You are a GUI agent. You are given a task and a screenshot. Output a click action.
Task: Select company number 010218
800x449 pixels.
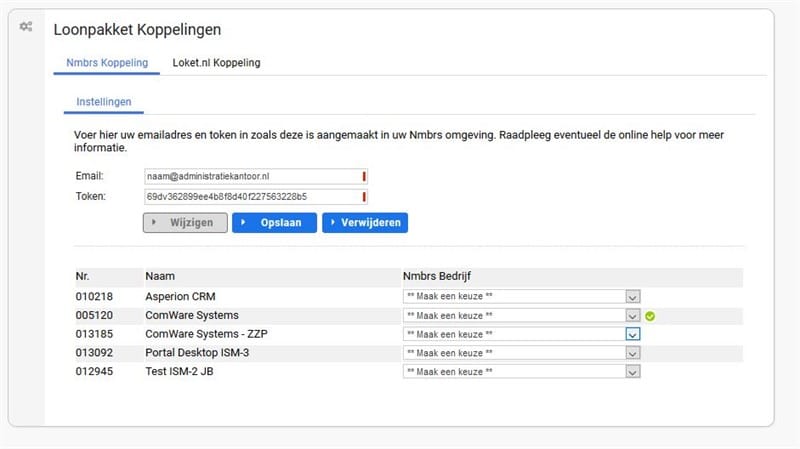(x=94, y=296)
